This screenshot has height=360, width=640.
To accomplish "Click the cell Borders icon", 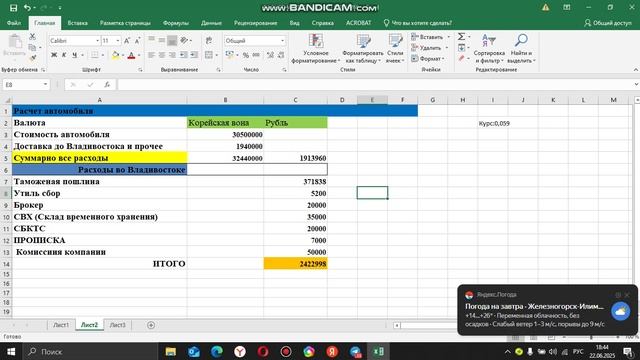I will coord(94,55).
